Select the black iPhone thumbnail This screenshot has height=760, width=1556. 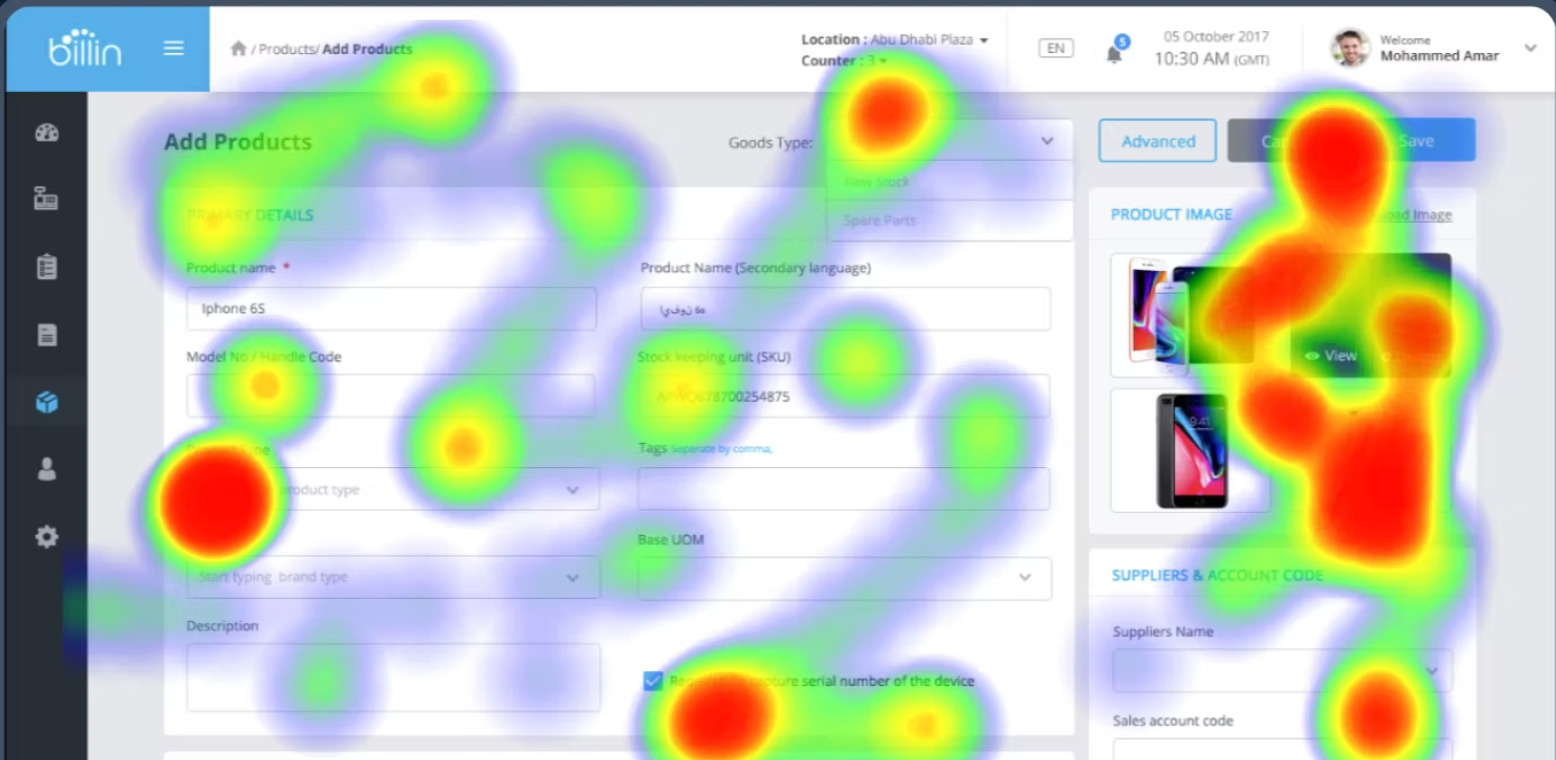click(x=1190, y=450)
